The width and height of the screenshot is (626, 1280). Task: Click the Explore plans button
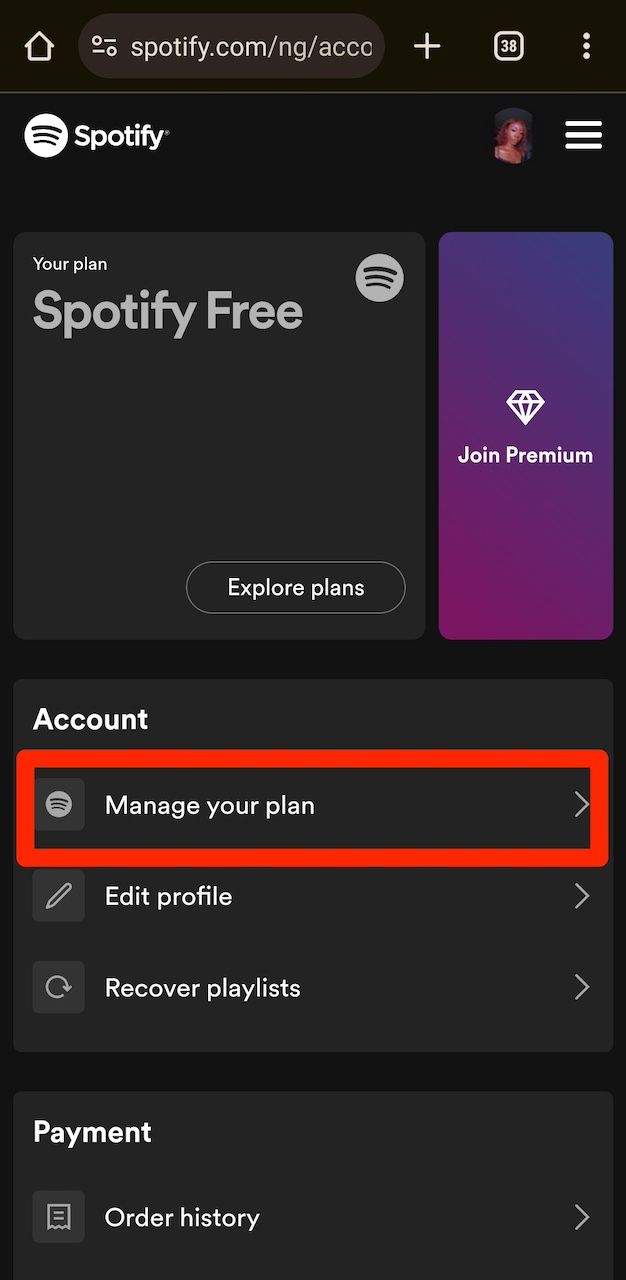[x=295, y=587]
